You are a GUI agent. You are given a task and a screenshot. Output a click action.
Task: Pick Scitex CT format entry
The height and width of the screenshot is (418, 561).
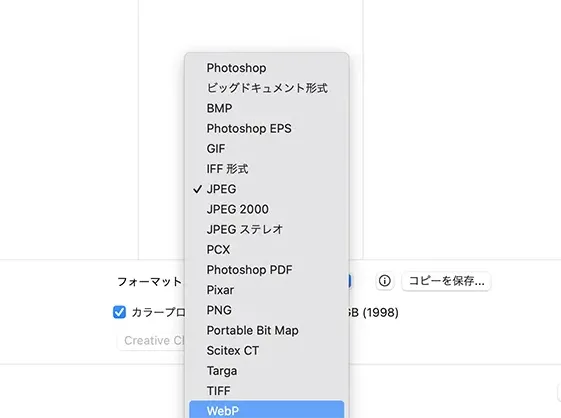(267, 351)
